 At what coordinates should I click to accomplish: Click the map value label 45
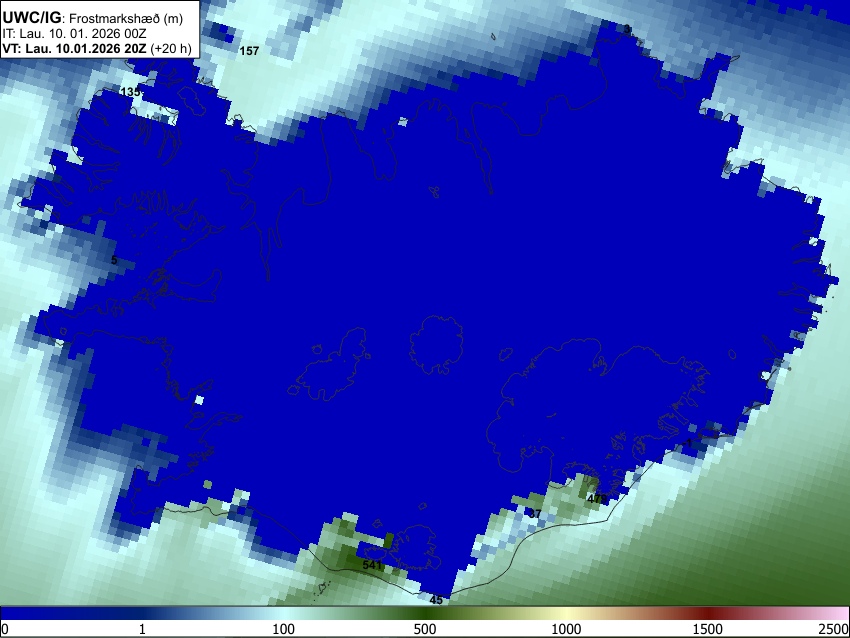click(x=436, y=600)
